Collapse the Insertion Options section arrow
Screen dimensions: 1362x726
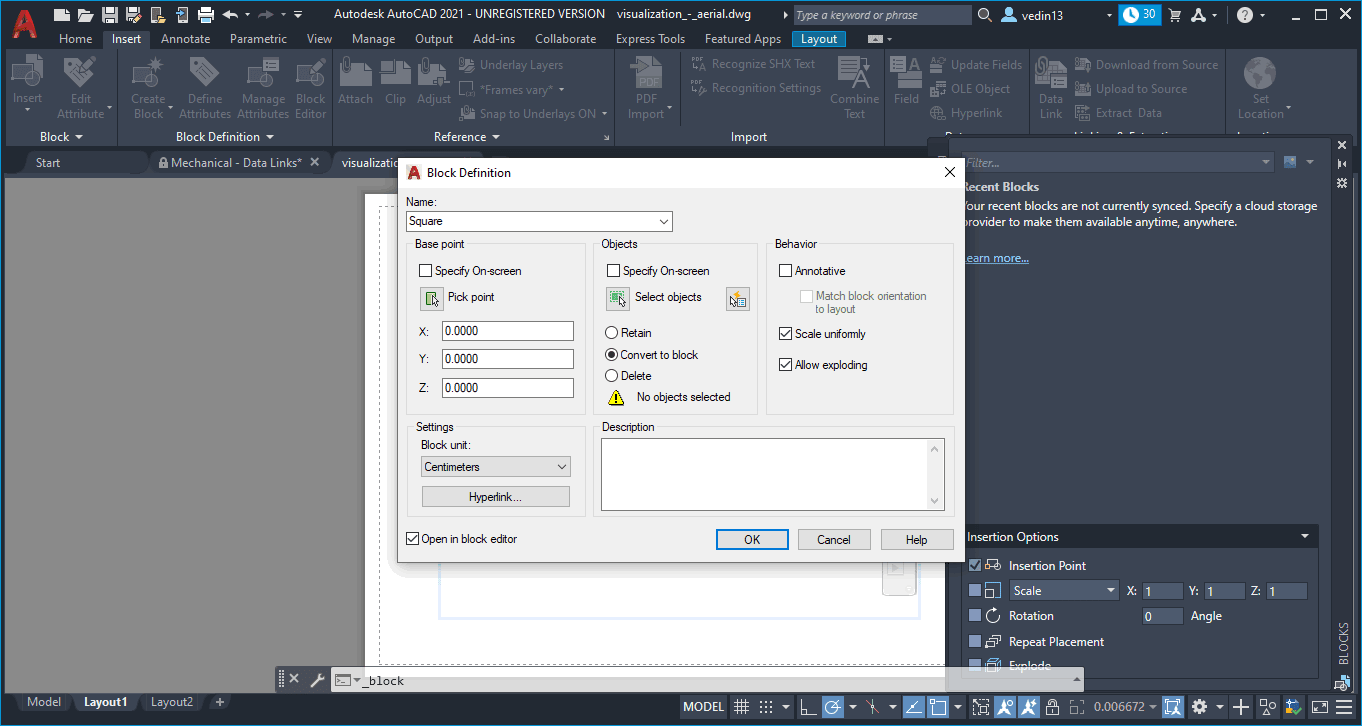(1304, 537)
